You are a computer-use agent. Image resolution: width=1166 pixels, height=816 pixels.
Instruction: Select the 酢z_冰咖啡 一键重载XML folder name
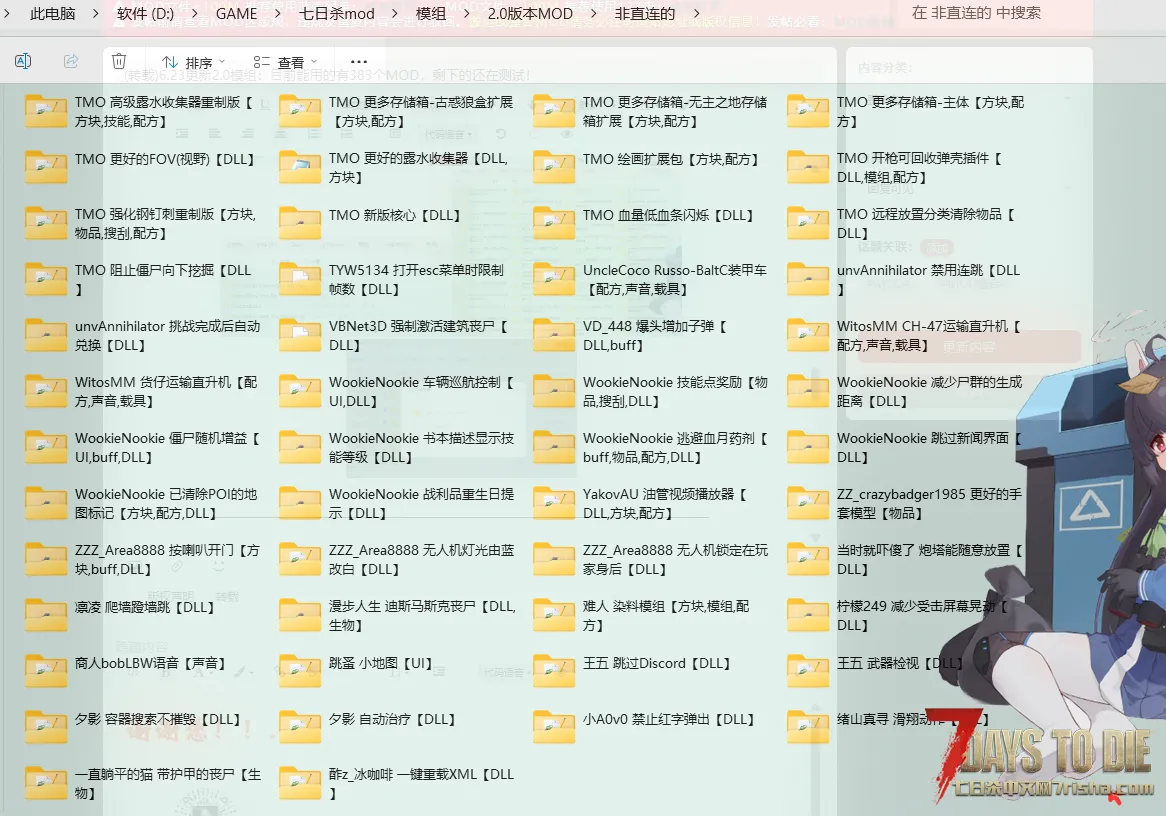click(x=422, y=783)
